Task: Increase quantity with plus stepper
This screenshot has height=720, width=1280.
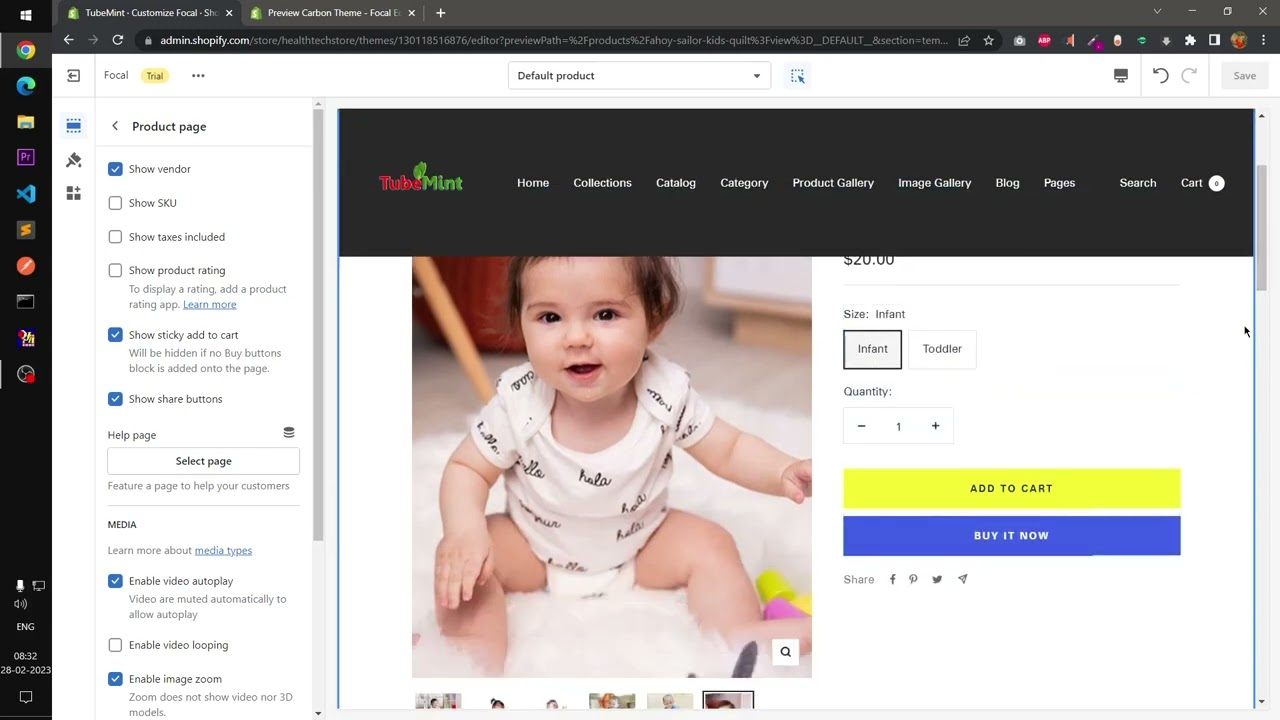Action: 935,426
